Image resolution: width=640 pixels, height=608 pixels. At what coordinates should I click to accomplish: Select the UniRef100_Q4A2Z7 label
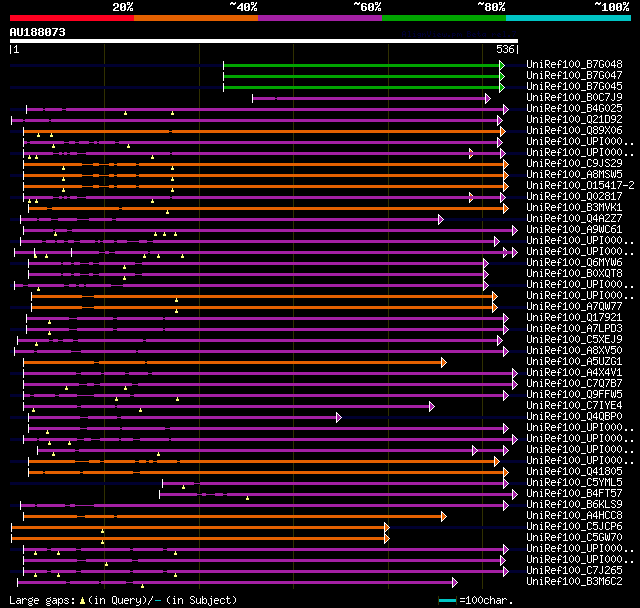[x=574, y=219]
